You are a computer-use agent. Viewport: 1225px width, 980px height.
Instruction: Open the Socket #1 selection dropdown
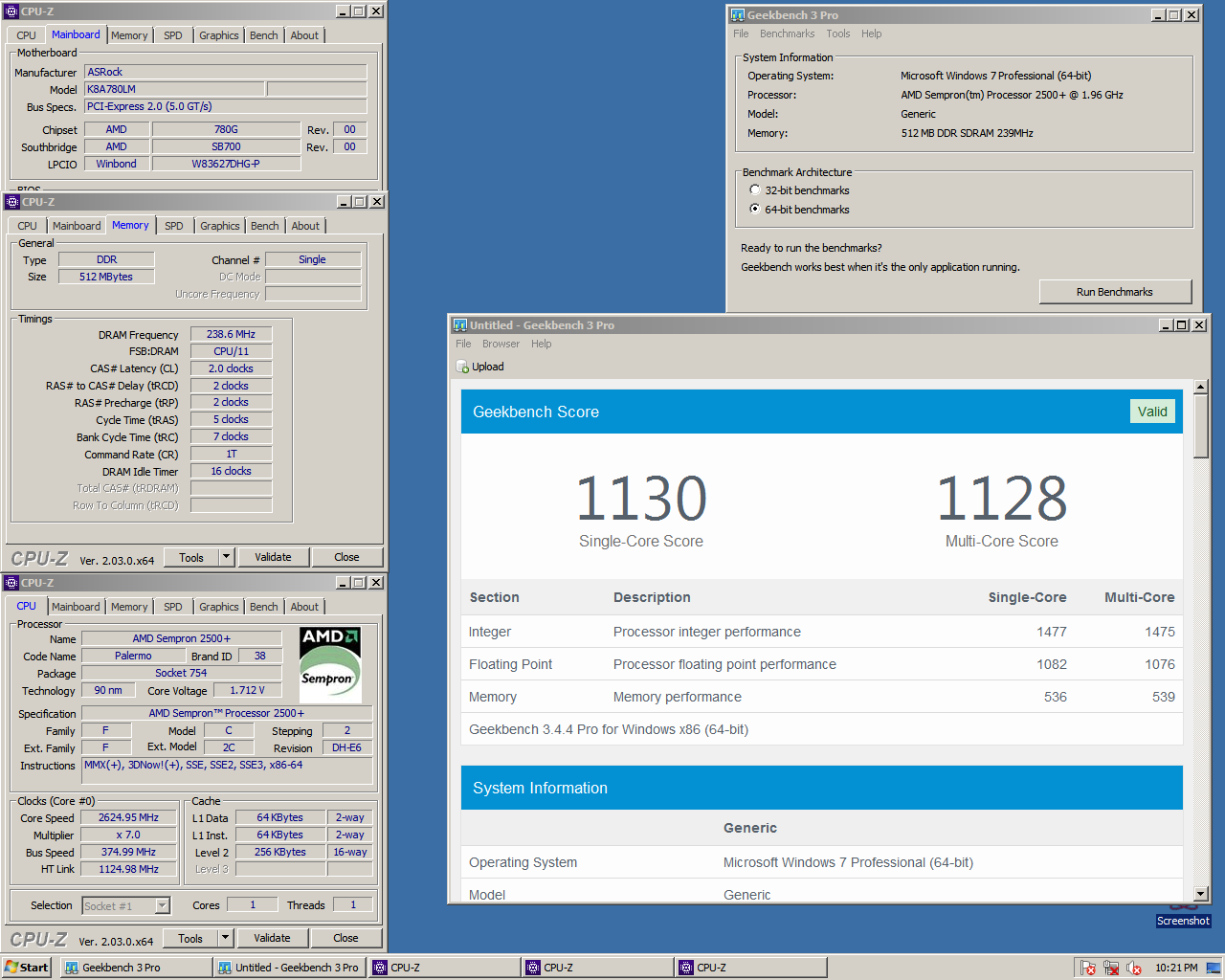163,905
